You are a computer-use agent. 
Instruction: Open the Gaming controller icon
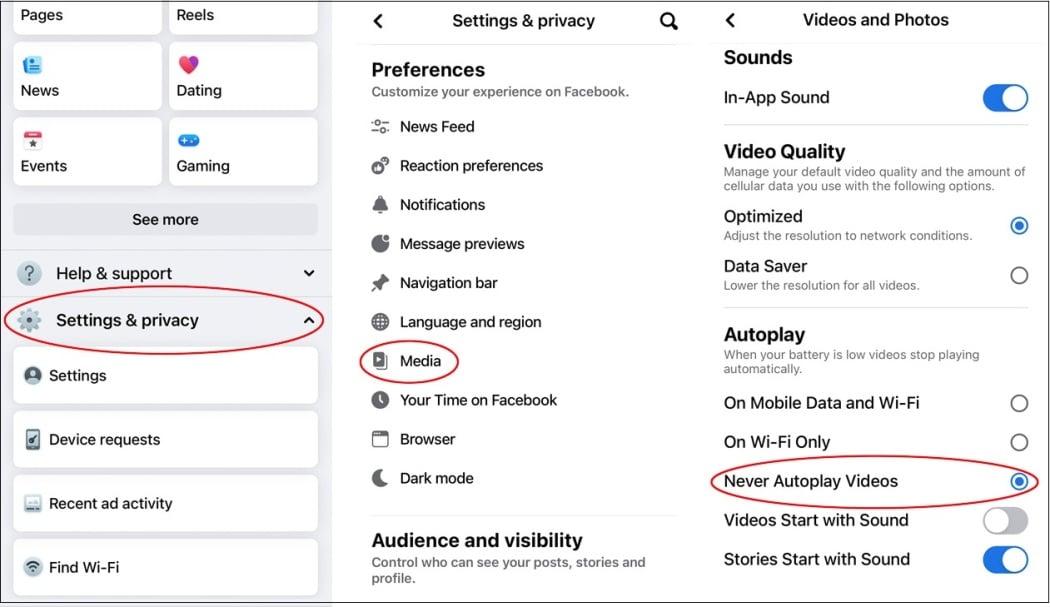[x=189, y=140]
